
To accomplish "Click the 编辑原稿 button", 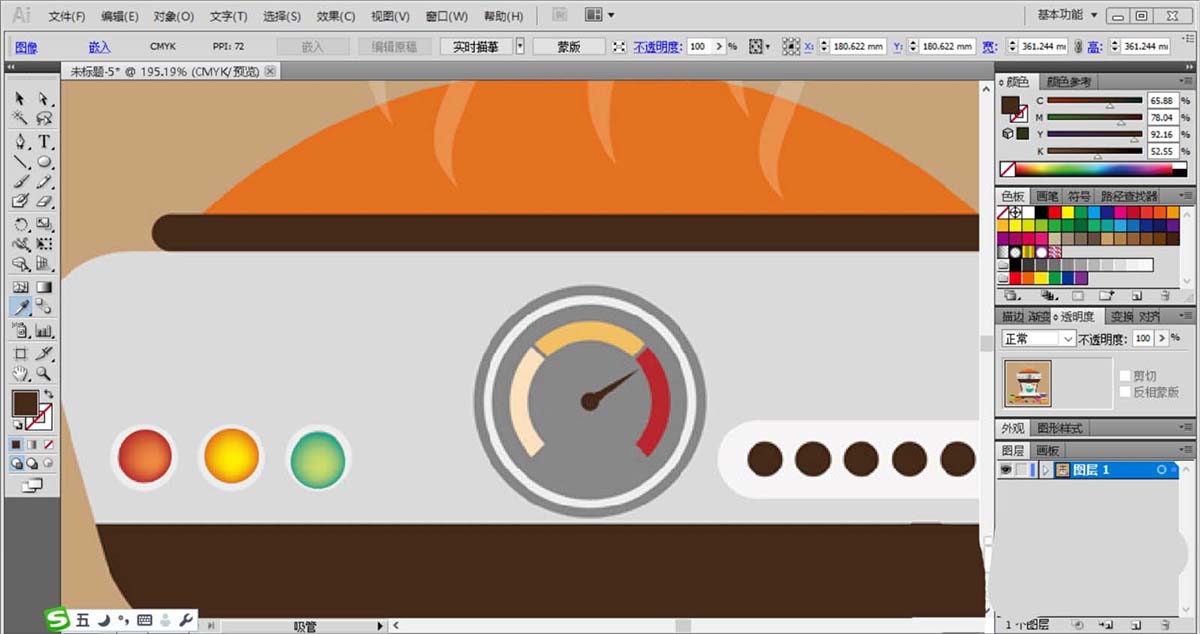I will coord(394,47).
